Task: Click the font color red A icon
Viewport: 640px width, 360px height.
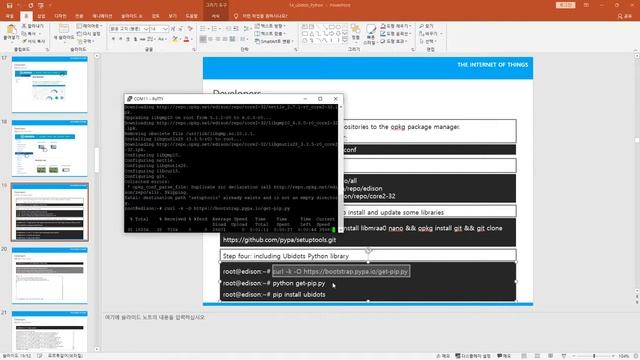Action: tap(186, 39)
